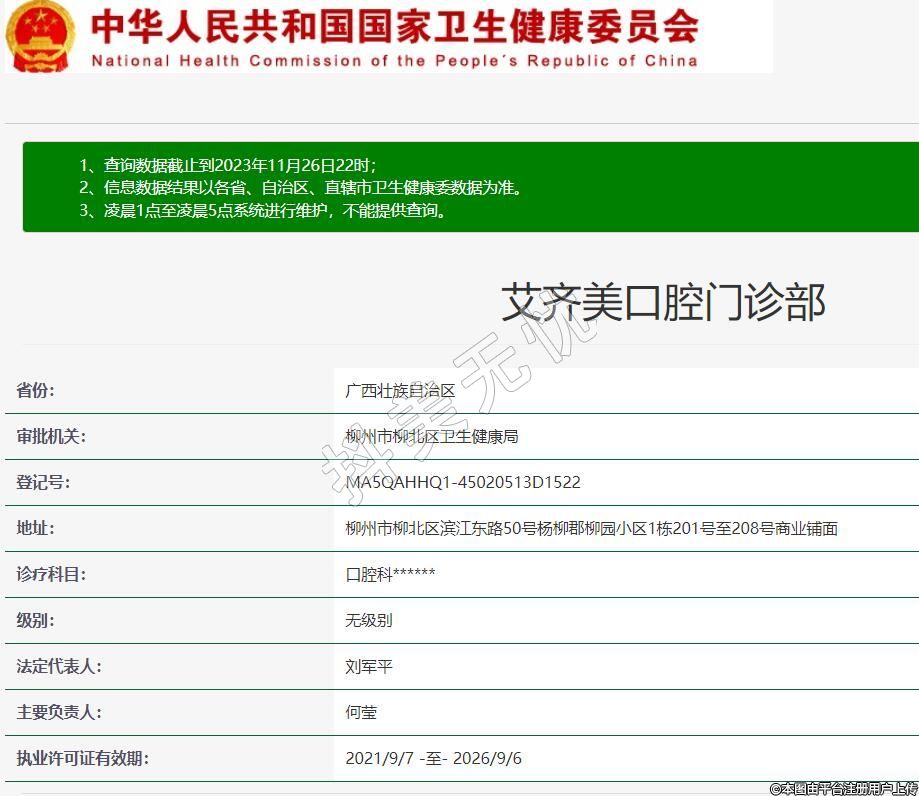Click the approval authority value 柳州市柳北区卫生健康局
Screen dimensions: 919x796
tap(431, 436)
